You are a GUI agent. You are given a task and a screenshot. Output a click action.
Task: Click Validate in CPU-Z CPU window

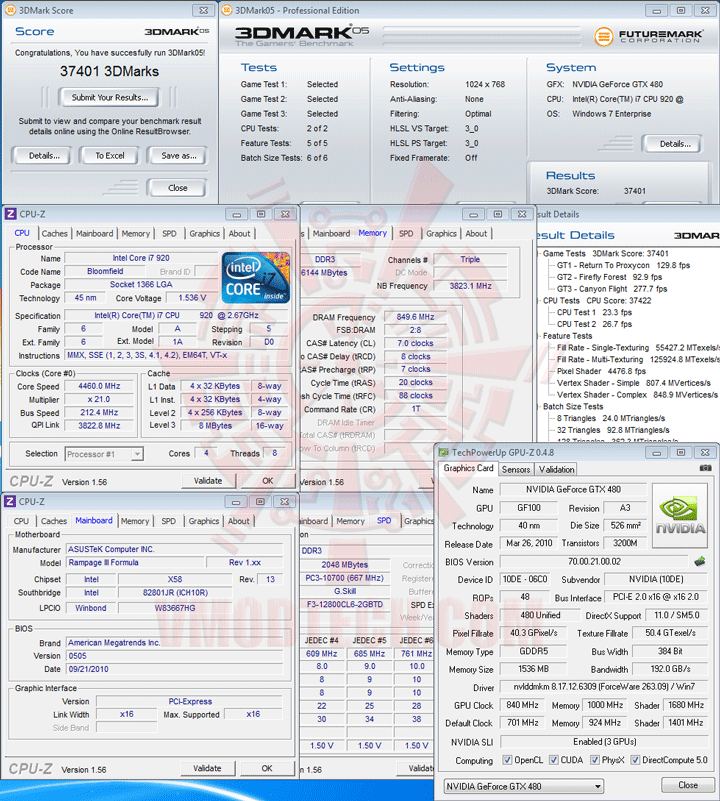coord(208,481)
